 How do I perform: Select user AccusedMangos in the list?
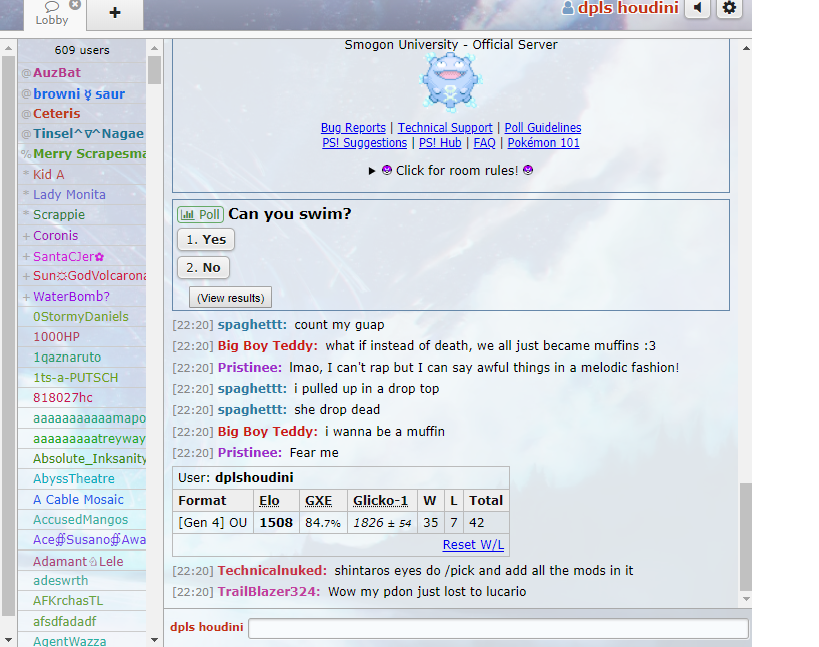click(82, 520)
